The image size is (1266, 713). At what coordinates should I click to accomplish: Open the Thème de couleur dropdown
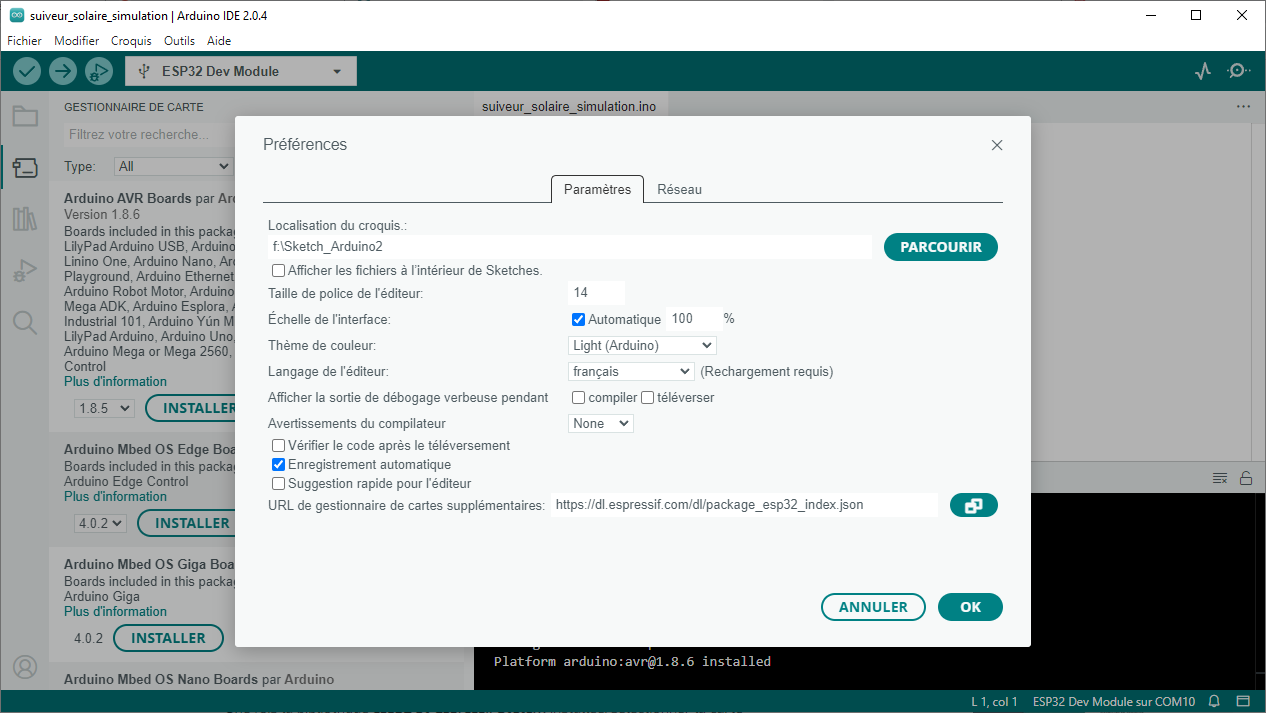642,346
